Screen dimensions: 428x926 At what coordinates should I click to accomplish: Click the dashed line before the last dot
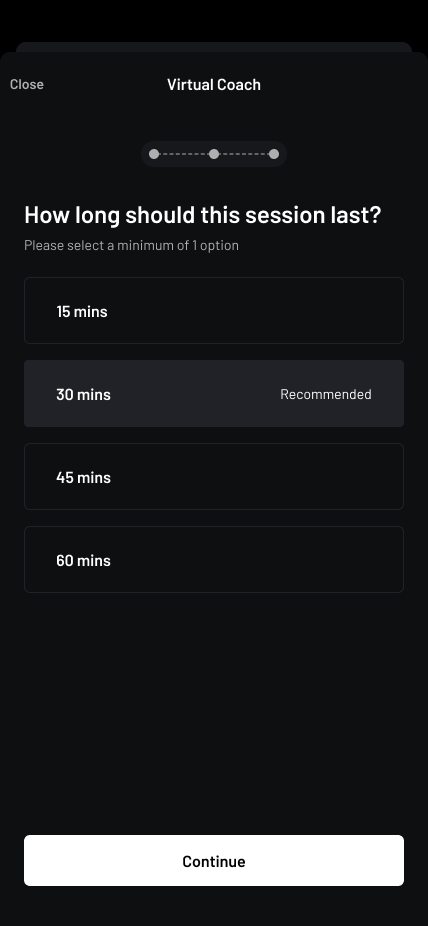(x=244, y=154)
